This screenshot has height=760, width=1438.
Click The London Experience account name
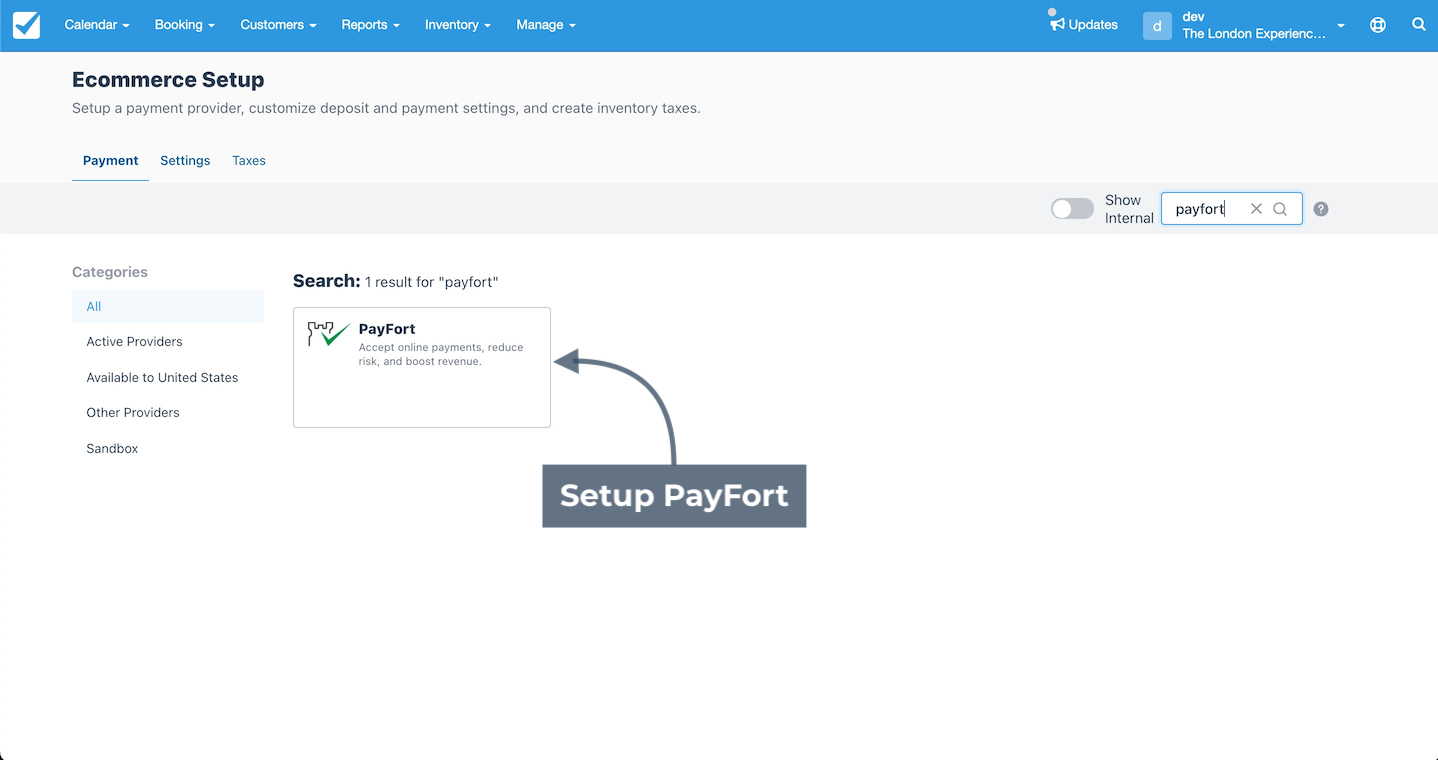(x=1254, y=34)
